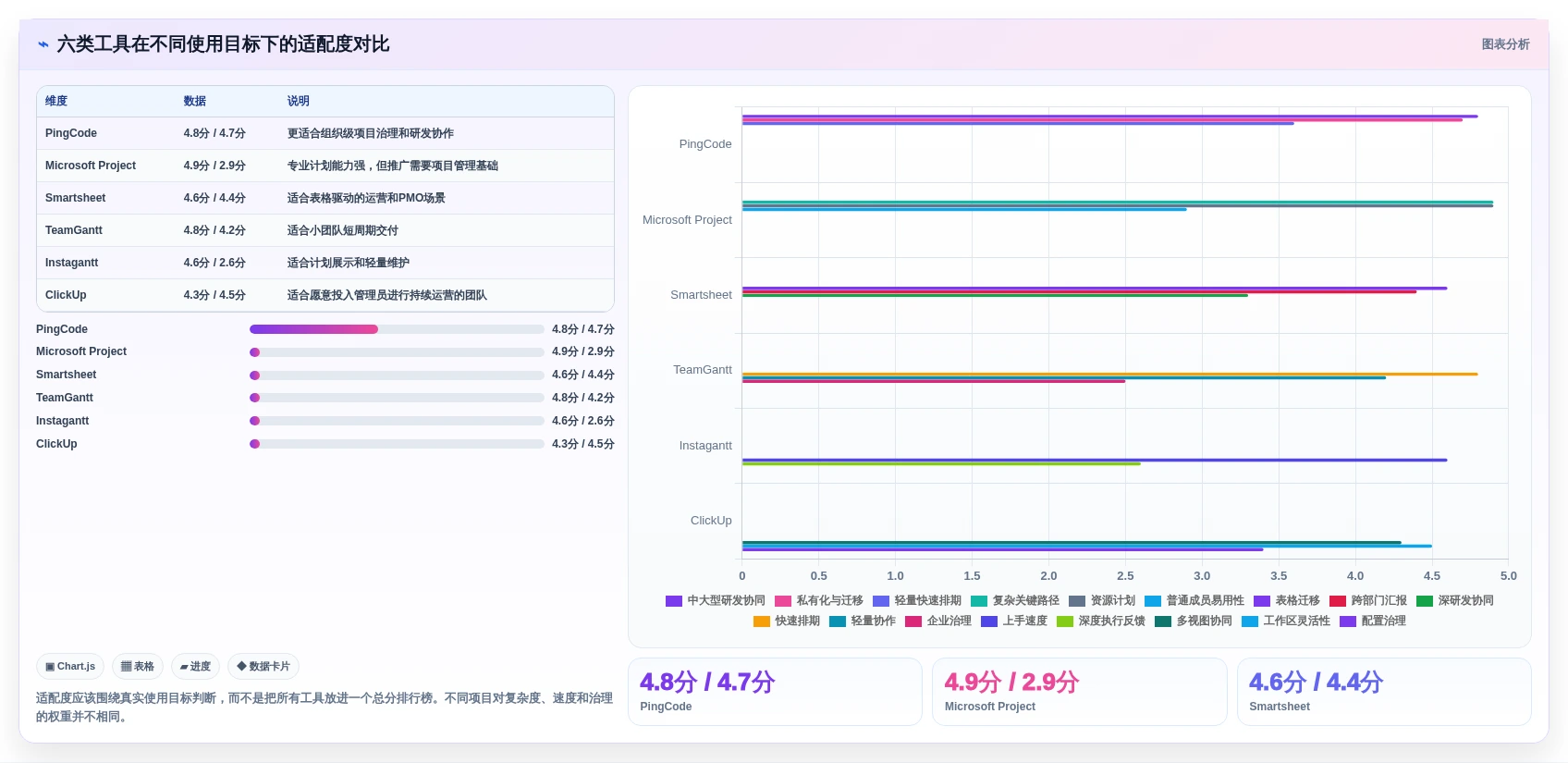
Task: Open the Microsoft Project score card
Action: coord(1079,692)
